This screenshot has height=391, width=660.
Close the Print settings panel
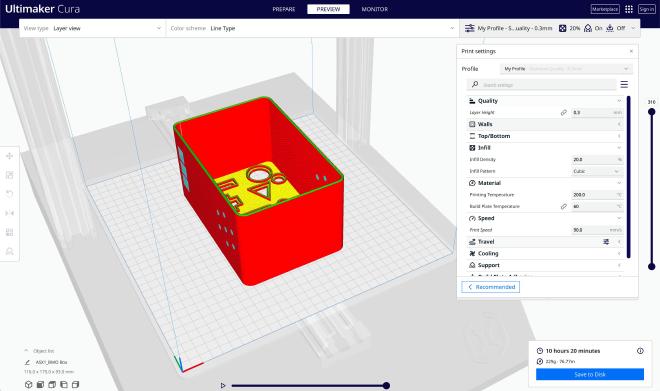pyautogui.click(x=631, y=51)
